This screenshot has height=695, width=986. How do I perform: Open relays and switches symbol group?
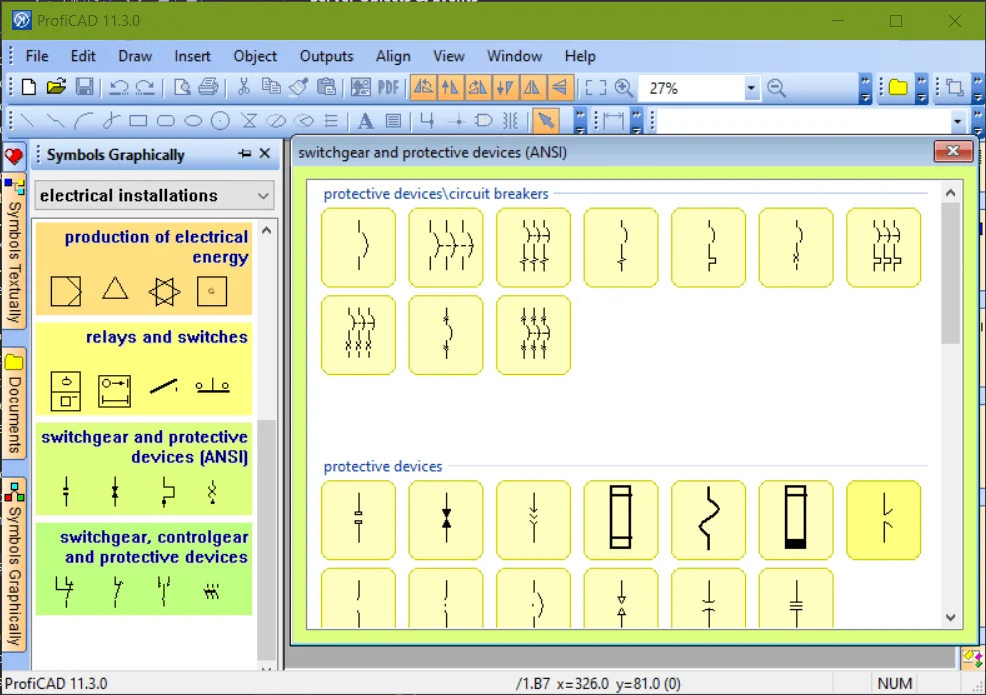[144, 368]
